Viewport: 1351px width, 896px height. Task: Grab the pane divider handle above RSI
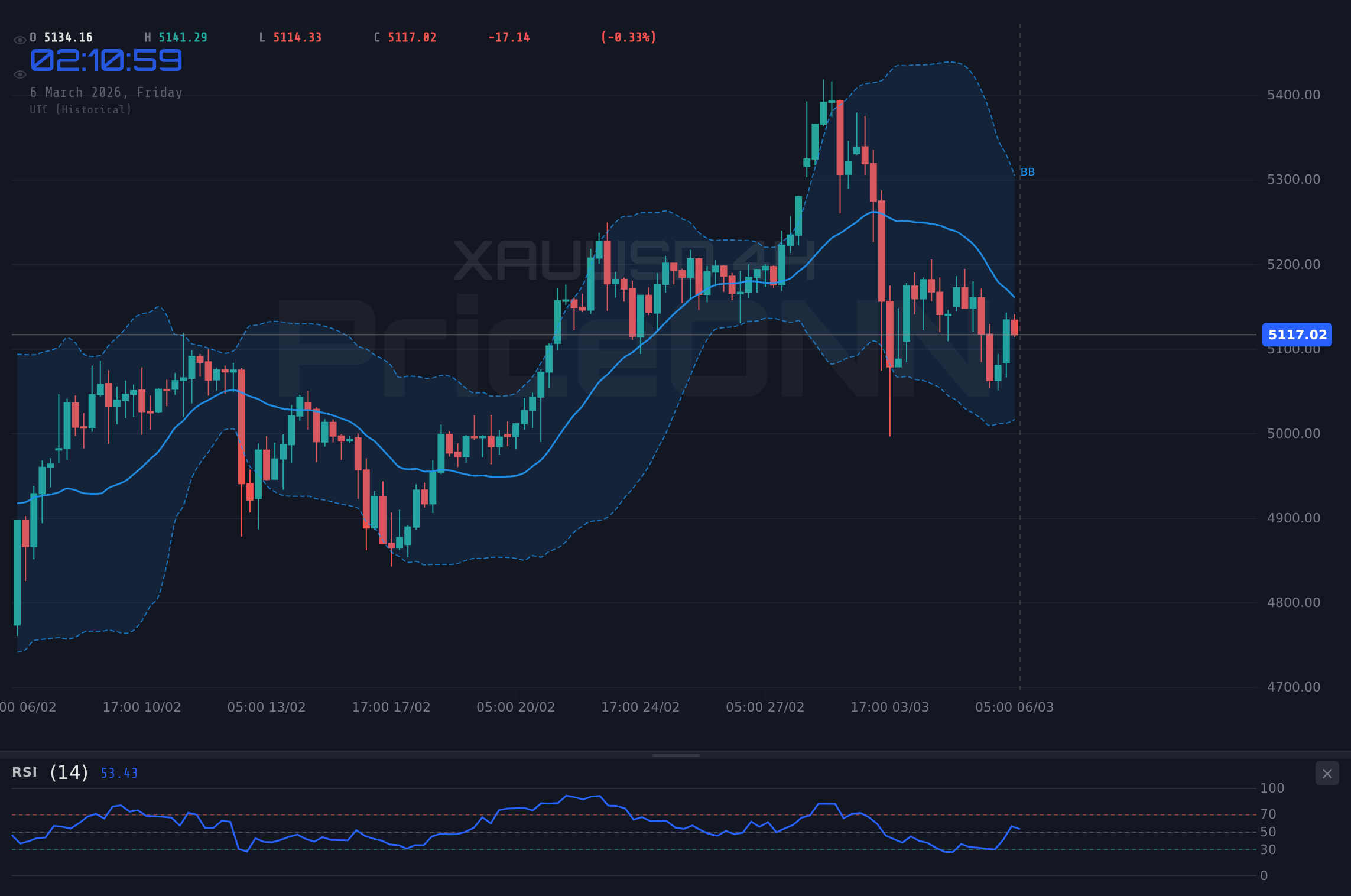click(x=675, y=755)
